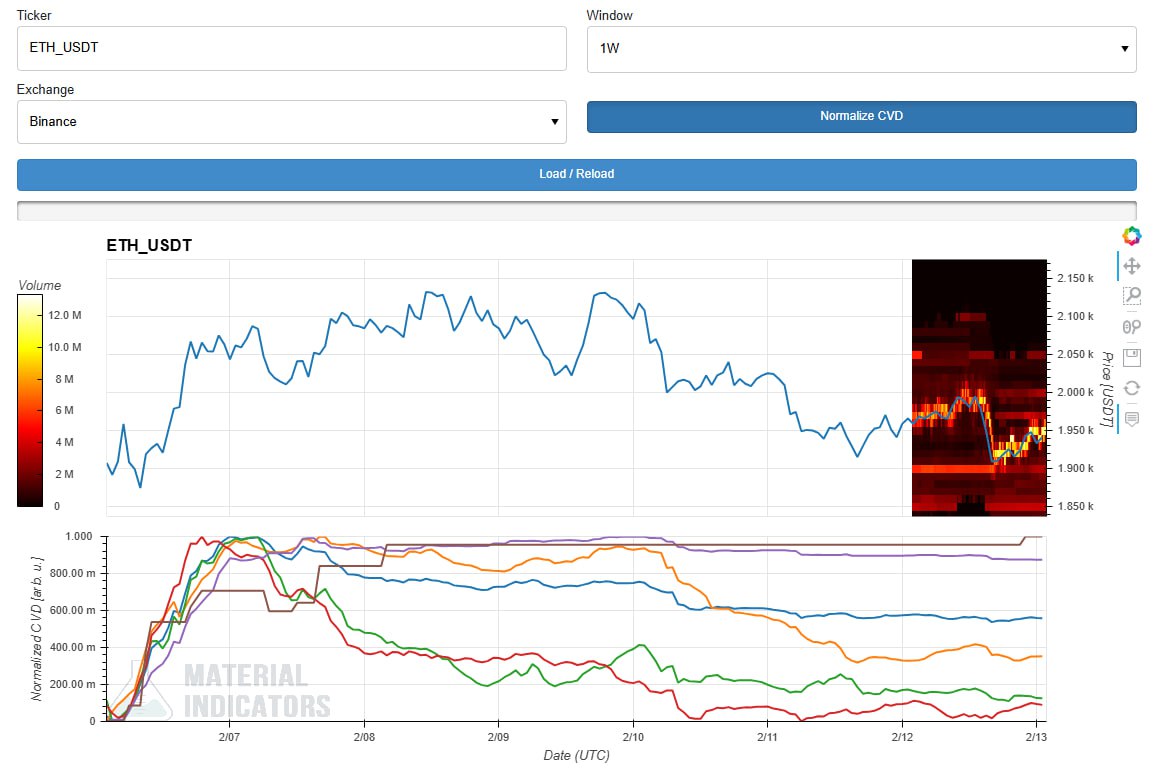Reset the chart view
1157x775 pixels.
click(x=1131, y=388)
